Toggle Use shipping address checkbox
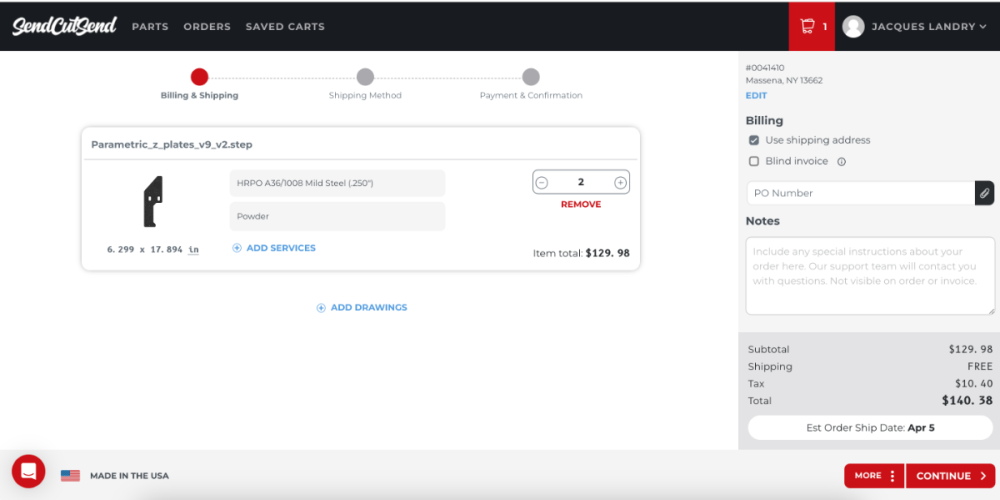1000x500 pixels. pyautogui.click(x=754, y=140)
